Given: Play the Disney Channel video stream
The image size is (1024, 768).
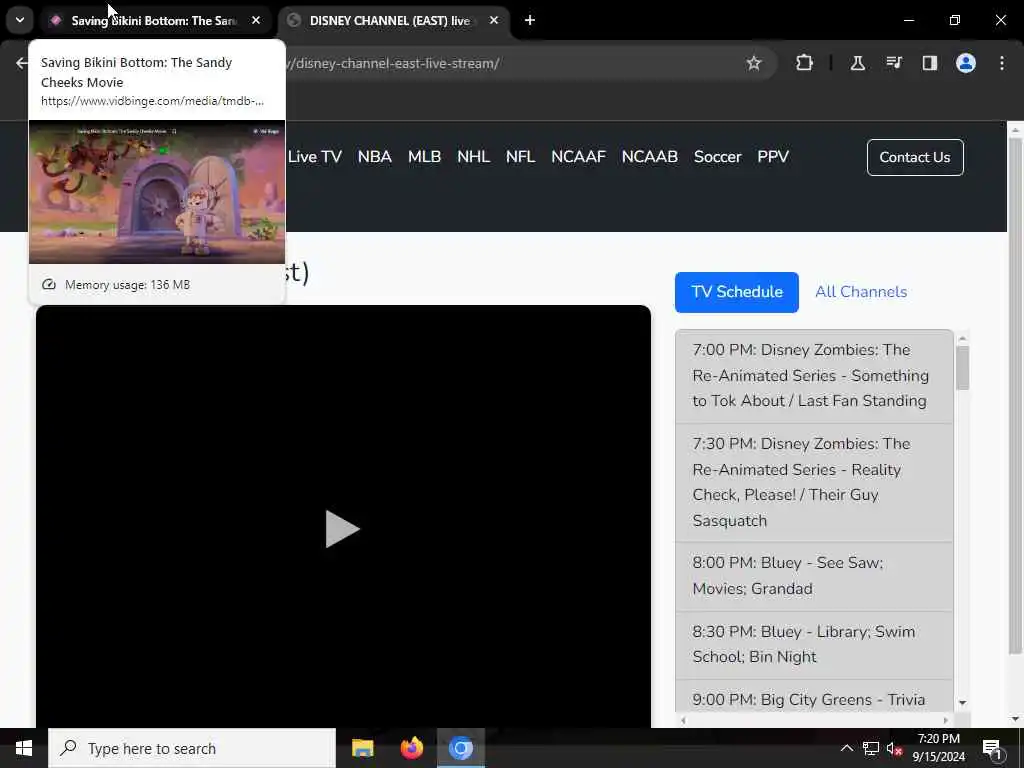Looking at the screenshot, I should [342, 529].
